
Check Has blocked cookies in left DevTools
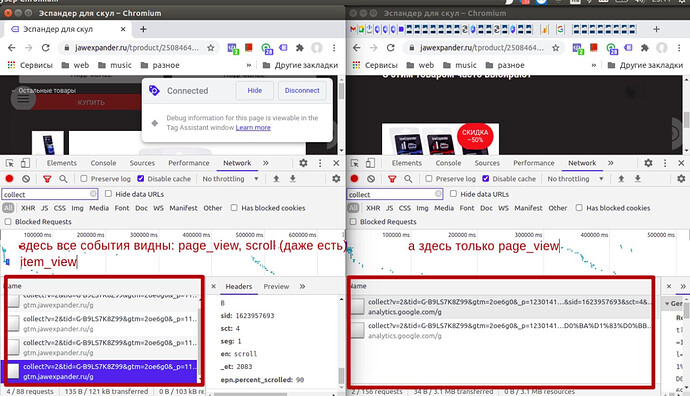coord(234,208)
